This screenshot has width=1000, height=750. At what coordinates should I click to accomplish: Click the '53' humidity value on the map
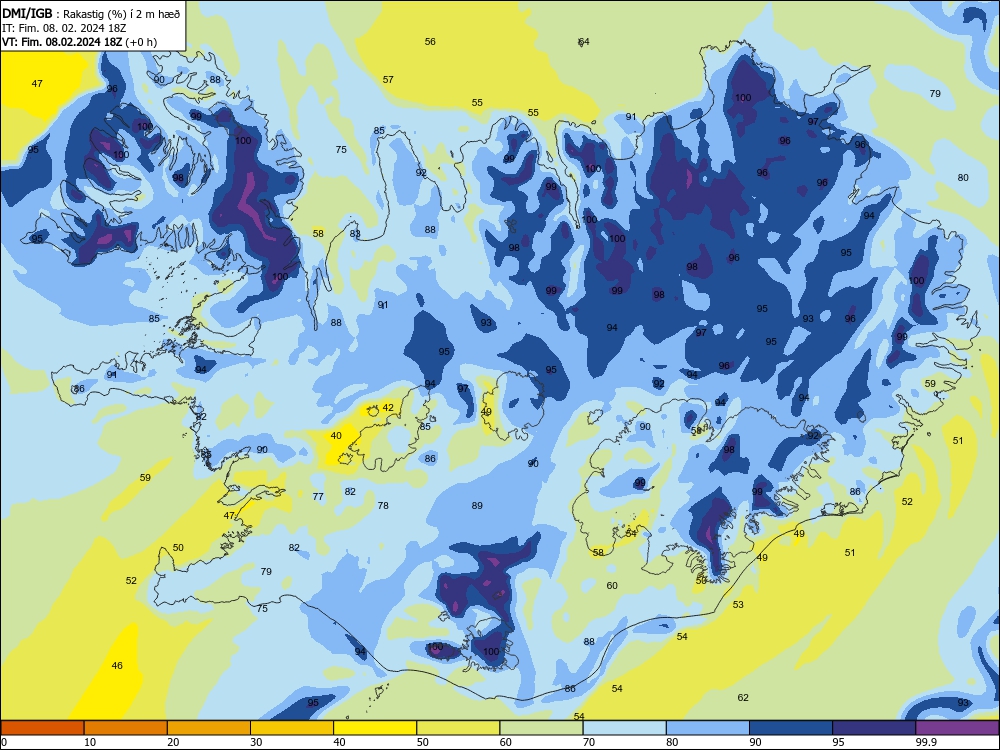pos(738,604)
